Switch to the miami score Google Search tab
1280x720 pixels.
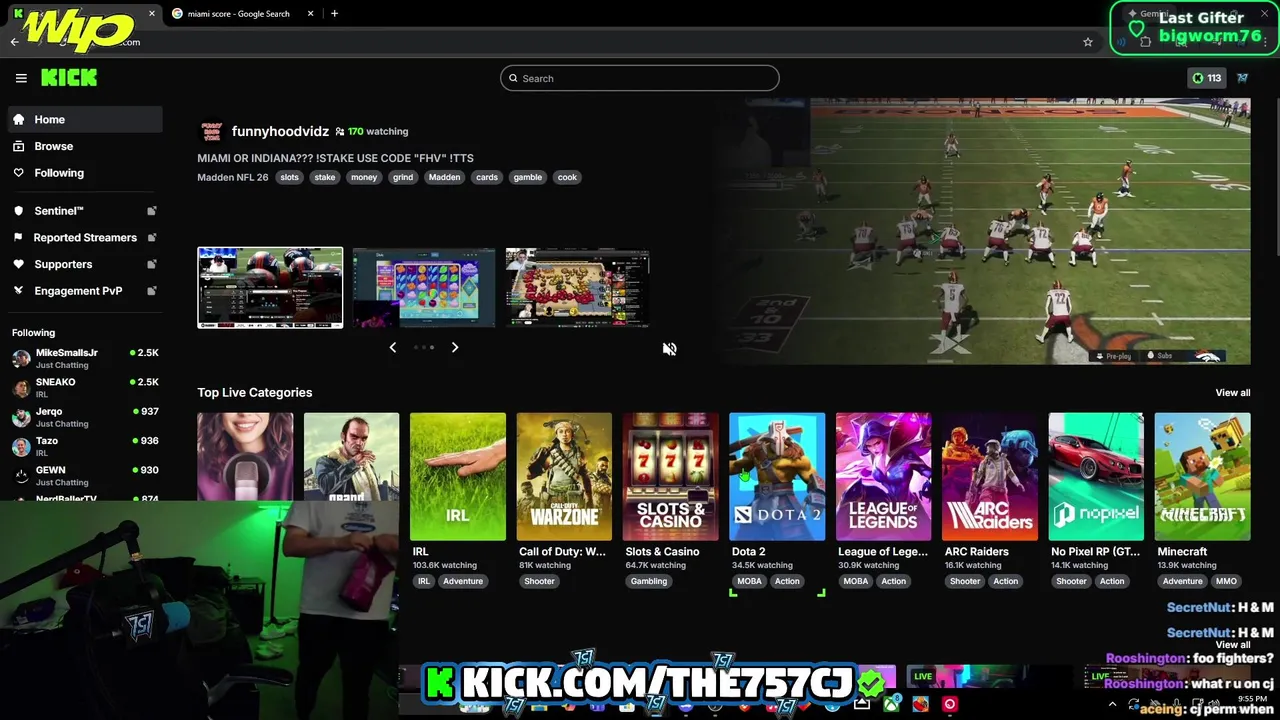tap(238, 13)
